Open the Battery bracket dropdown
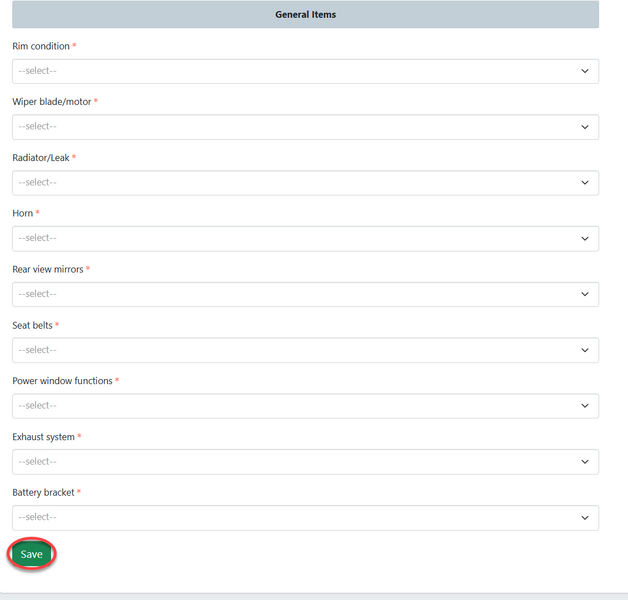 click(x=305, y=517)
